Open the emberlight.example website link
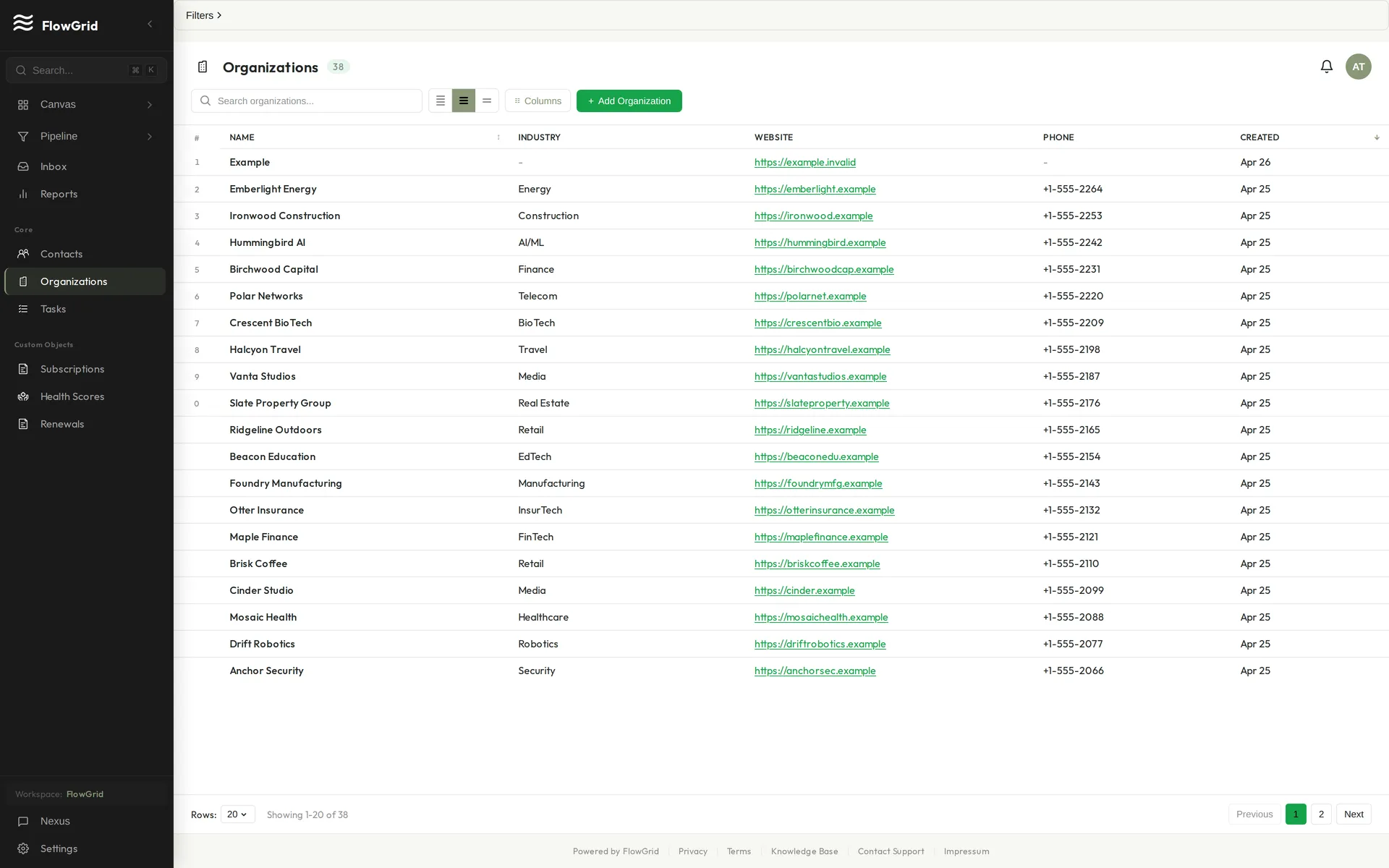Viewport: 1389px width, 868px height. [815, 190]
